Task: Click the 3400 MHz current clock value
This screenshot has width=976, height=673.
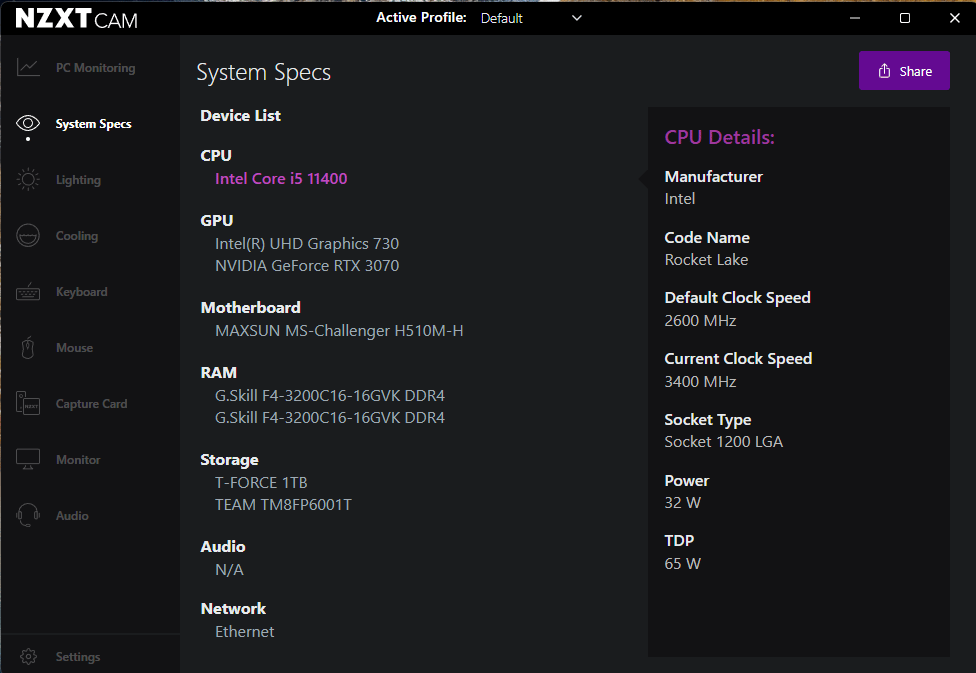Action: tap(700, 382)
